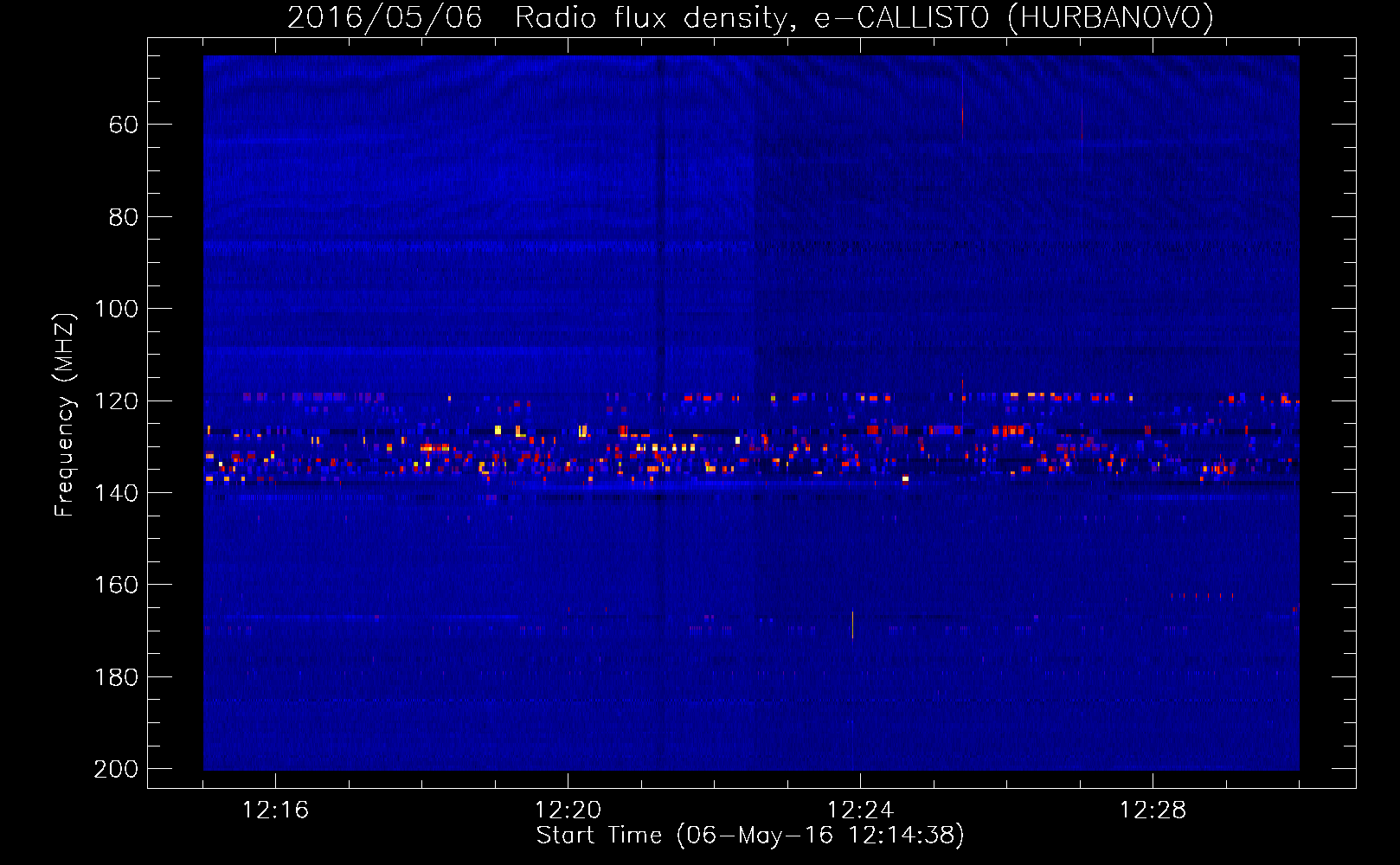The height and width of the screenshot is (865, 1400).
Task: Click the '12:28' time tick label
Action: tap(1153, 811)
